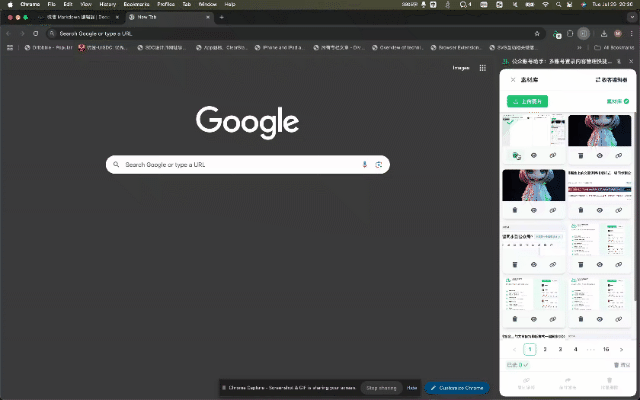Click the pagination ellipsis to jump pages
The width and height of the screenshot is (640, 400).
coord(591,349)
